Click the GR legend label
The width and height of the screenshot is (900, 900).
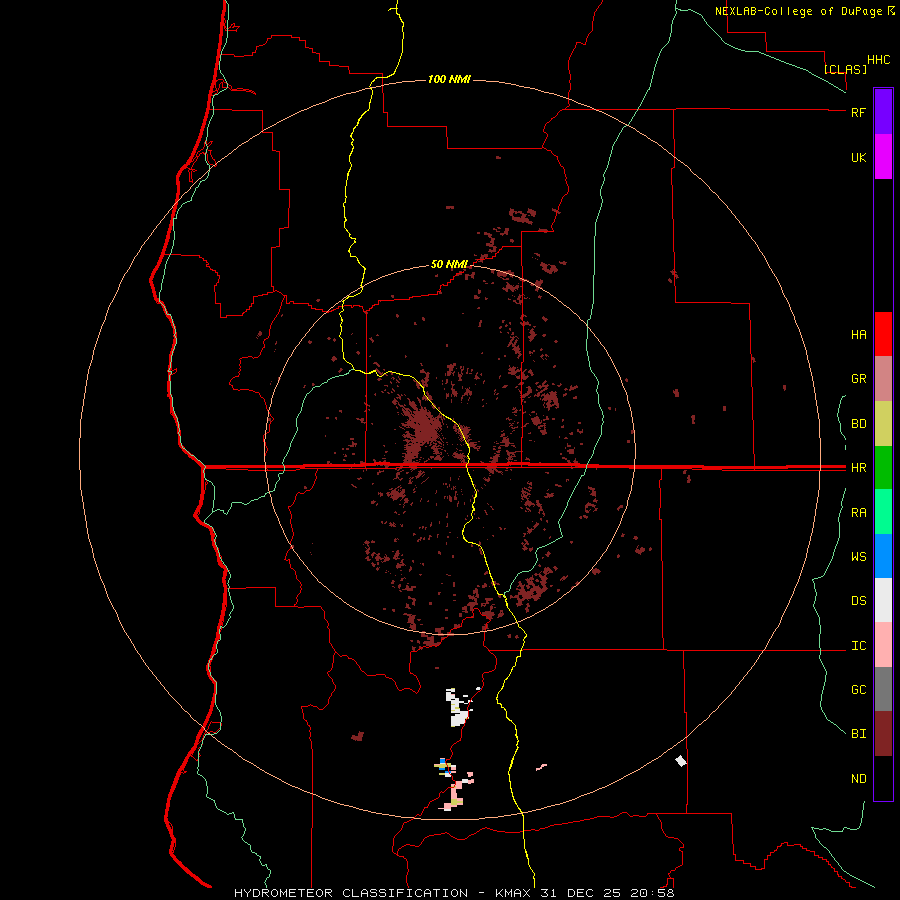[x=858, y=379]
